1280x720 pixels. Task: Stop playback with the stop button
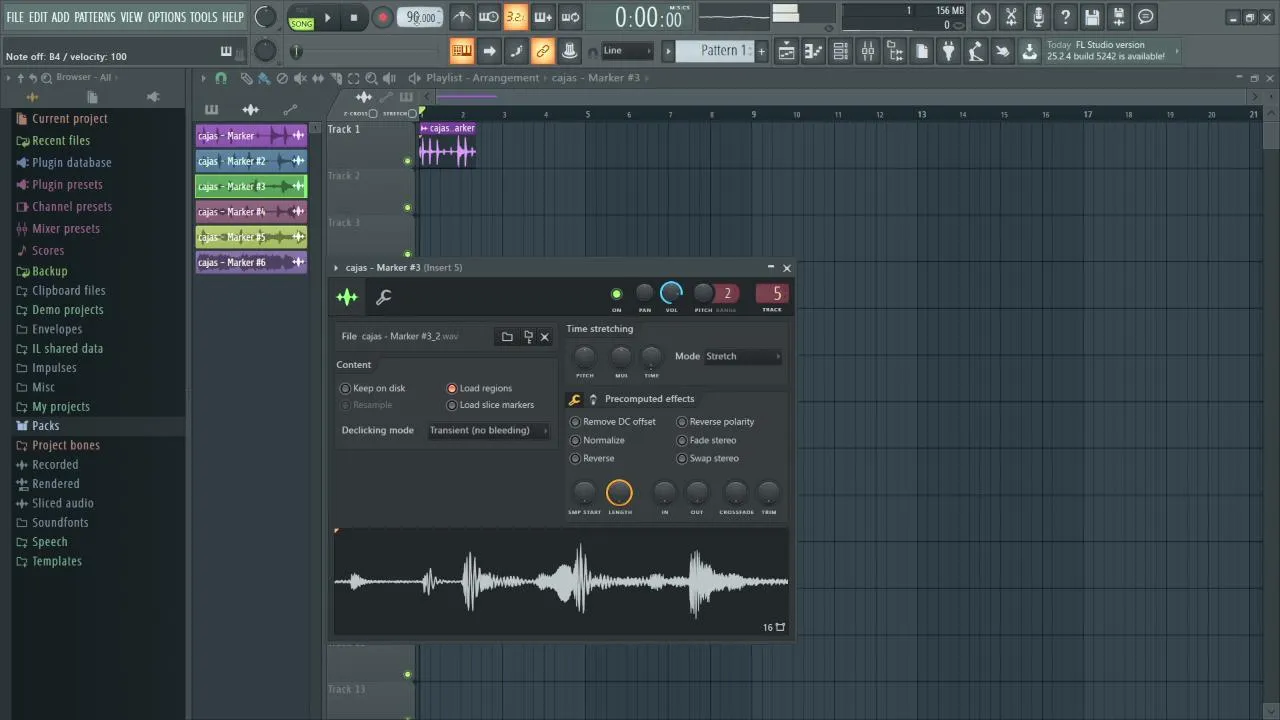(354, 17)
